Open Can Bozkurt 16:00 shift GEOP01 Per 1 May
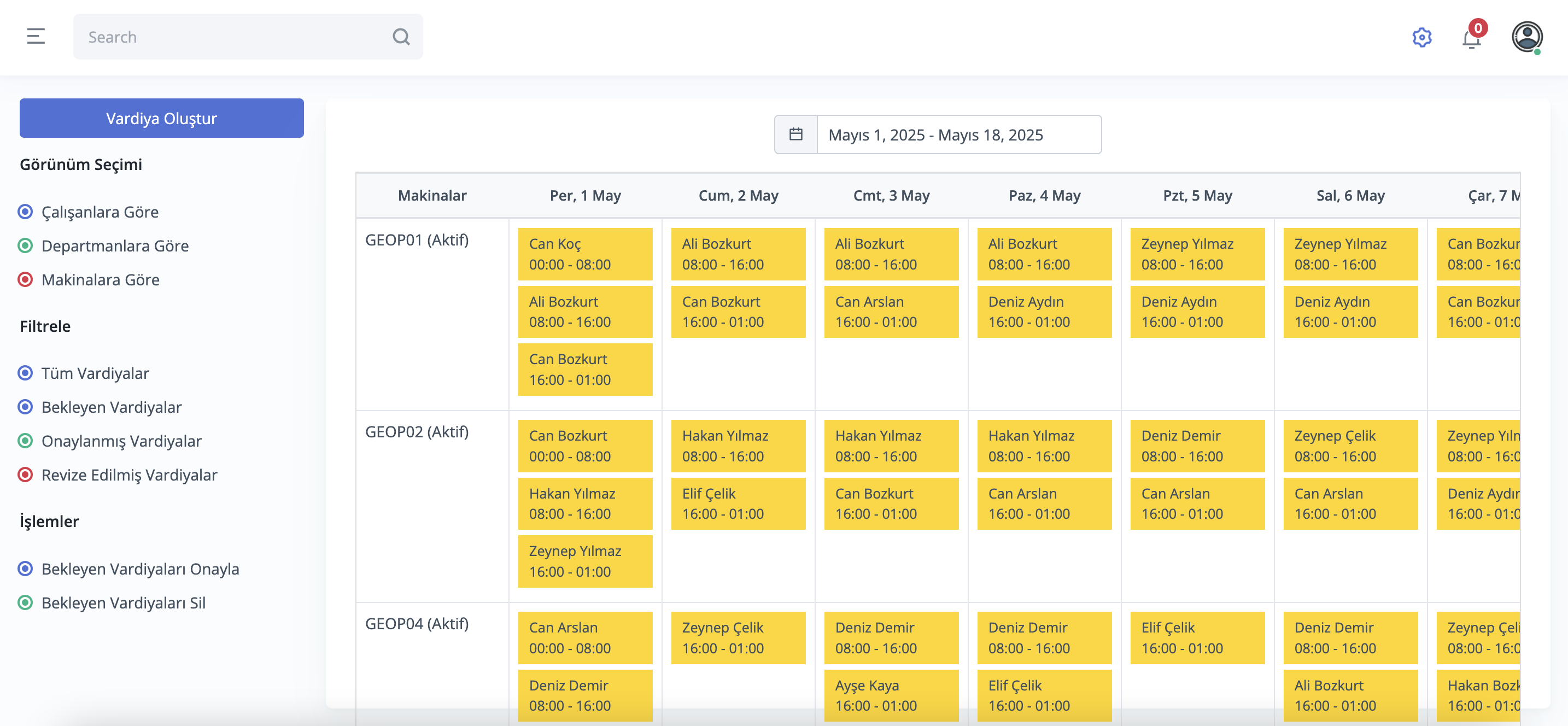The height and width of the screenshot is (726, 1568). point(585,370)
